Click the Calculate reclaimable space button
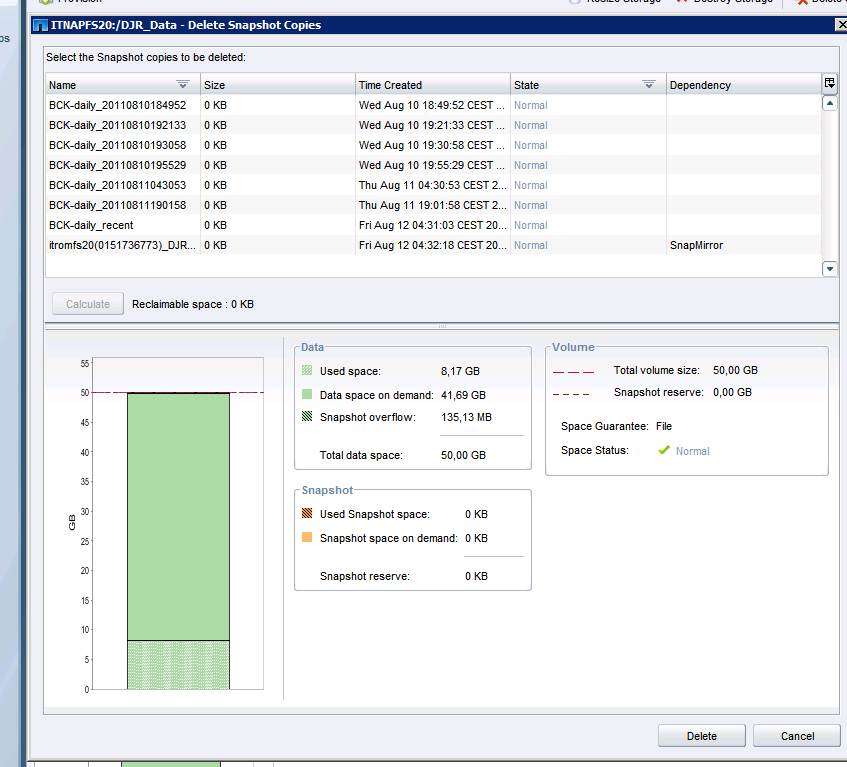Screen dimensions: 847x767 [x=88, y=304]
